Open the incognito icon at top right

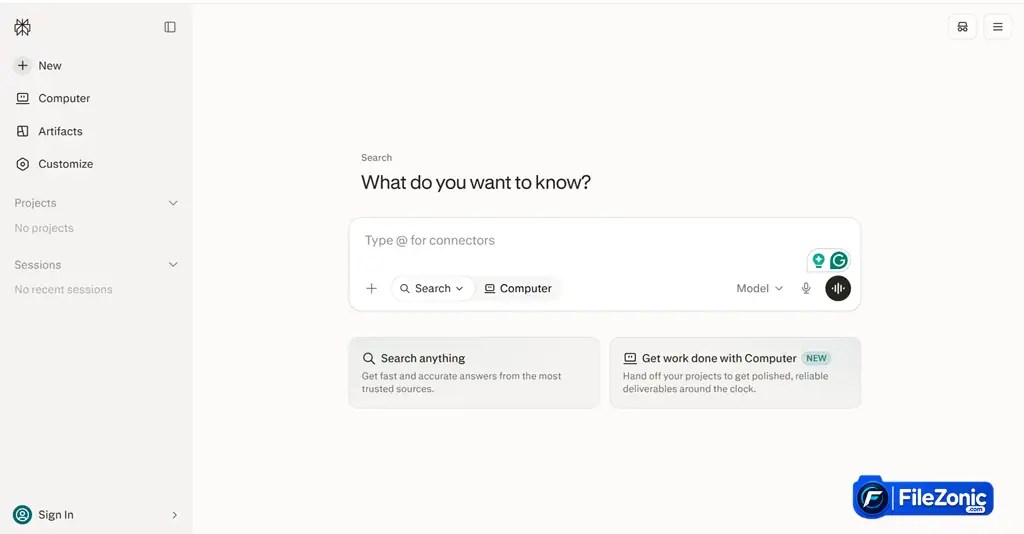963,27
